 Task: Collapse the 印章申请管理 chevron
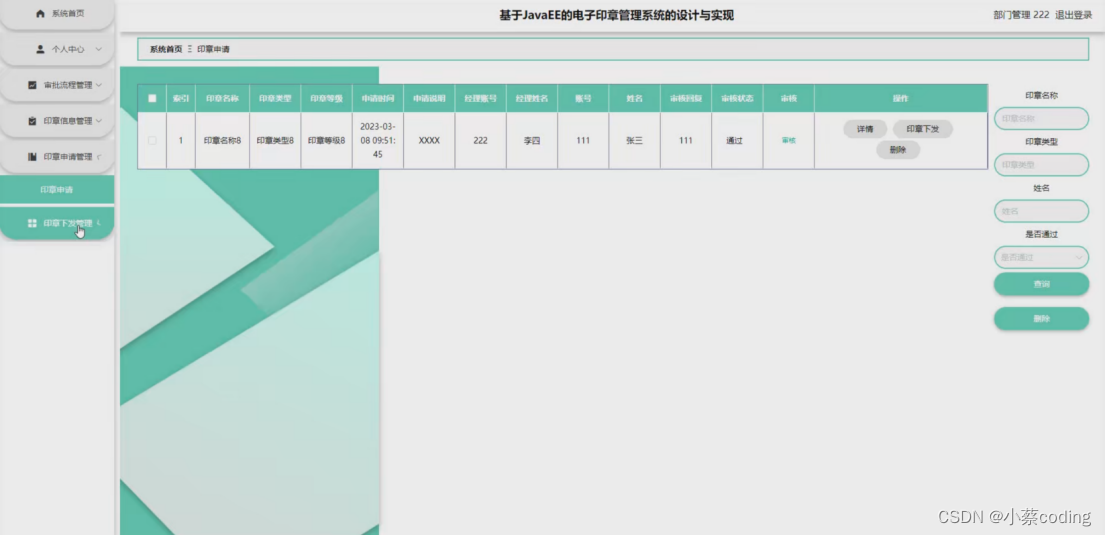98,157
